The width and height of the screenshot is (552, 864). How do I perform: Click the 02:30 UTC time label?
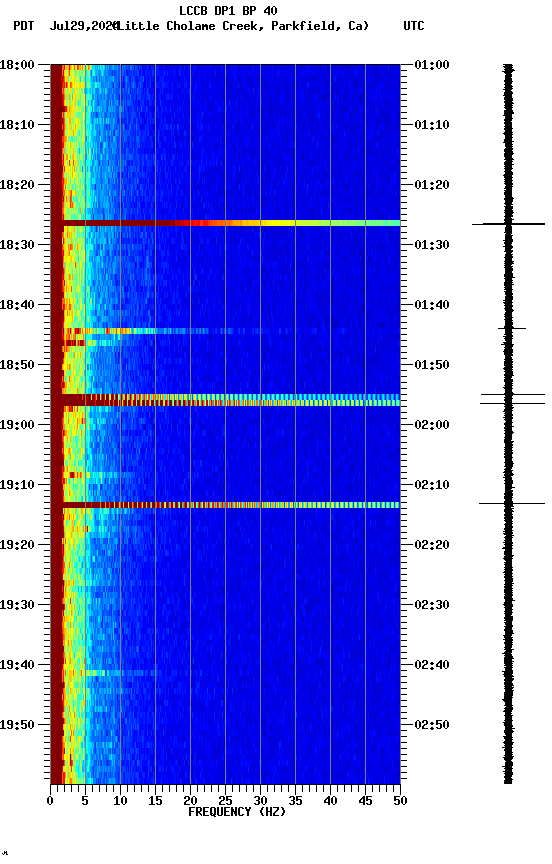point(432,606)
